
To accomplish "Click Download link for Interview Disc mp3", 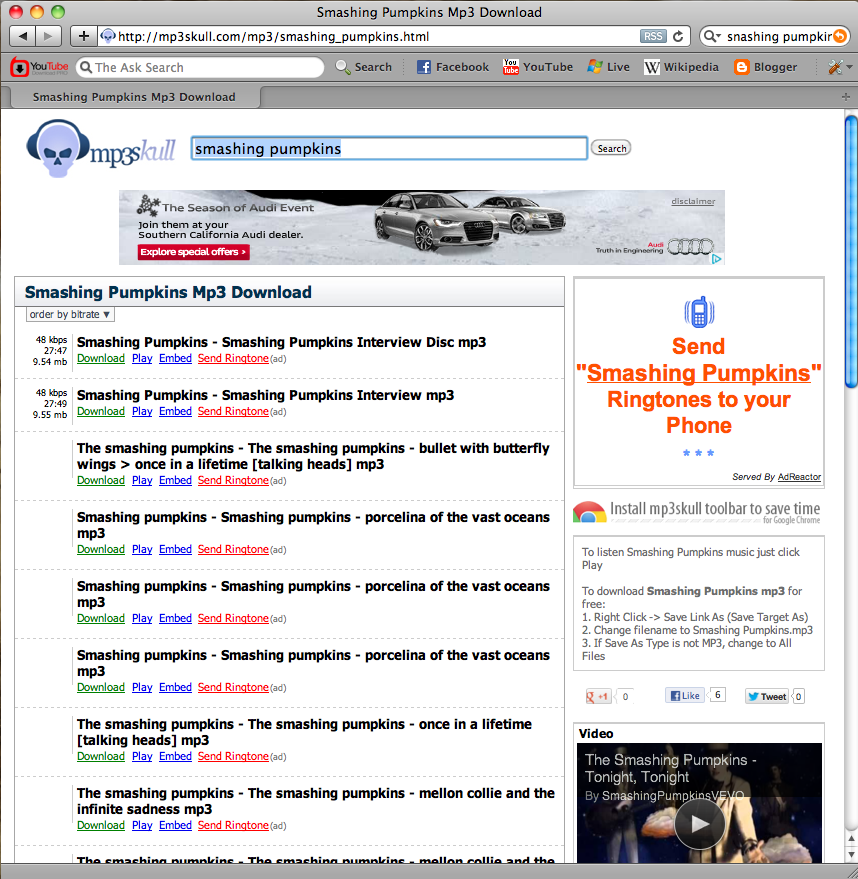I will tap(100, 358).
